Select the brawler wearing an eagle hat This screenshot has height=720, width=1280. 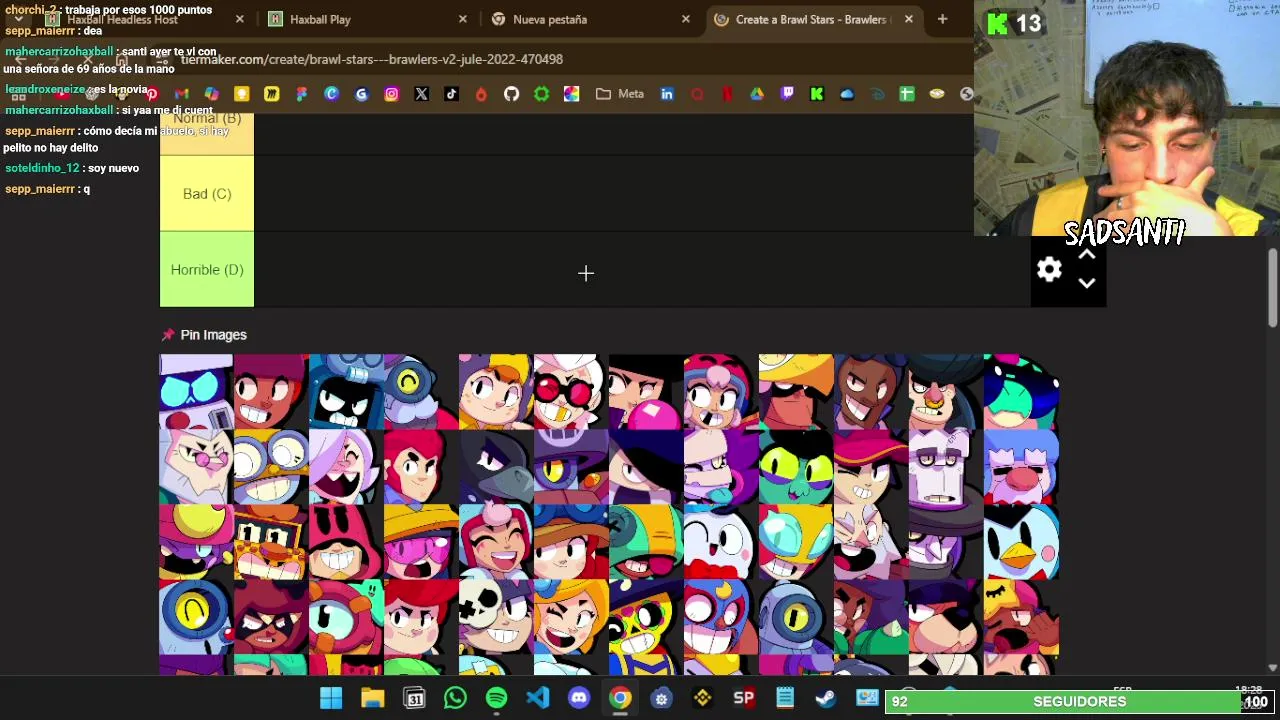(796, 391)
